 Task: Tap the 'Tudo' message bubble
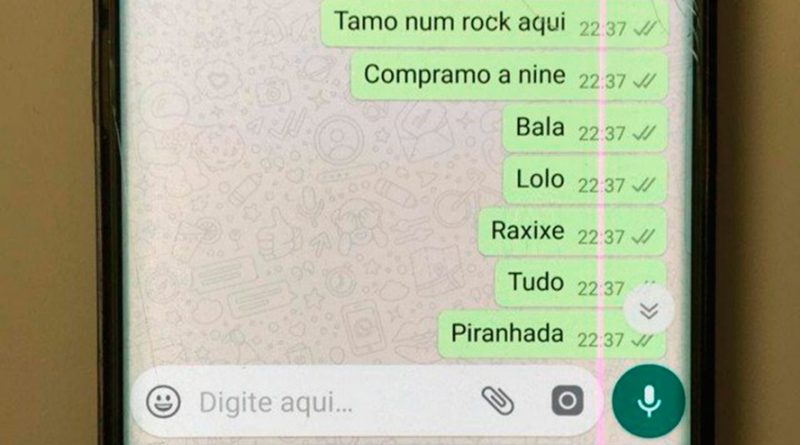click(x=581, y=283)
